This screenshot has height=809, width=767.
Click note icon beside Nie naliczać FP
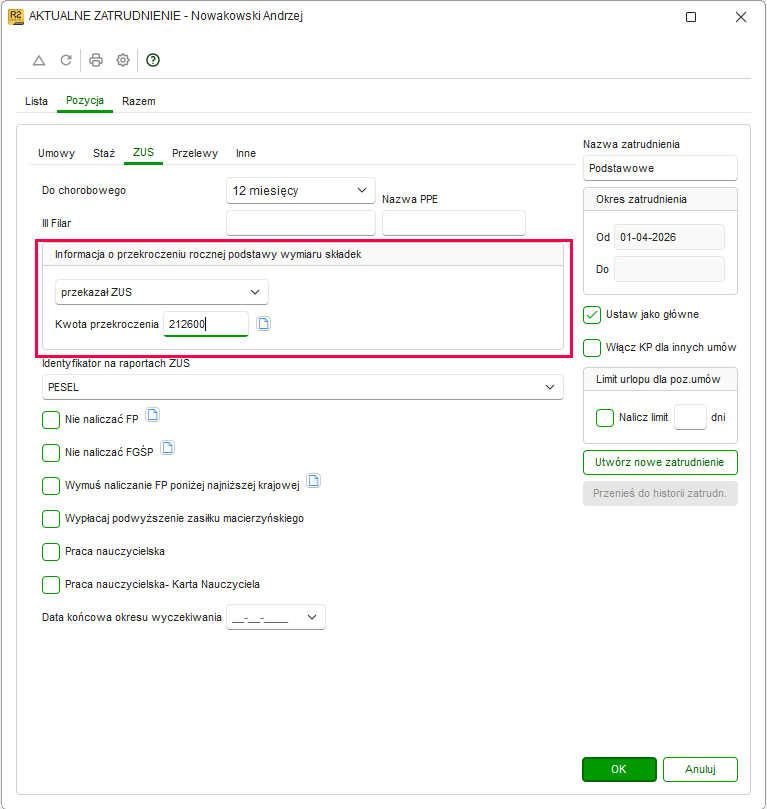pyautogui.click(x=152, y=415)
